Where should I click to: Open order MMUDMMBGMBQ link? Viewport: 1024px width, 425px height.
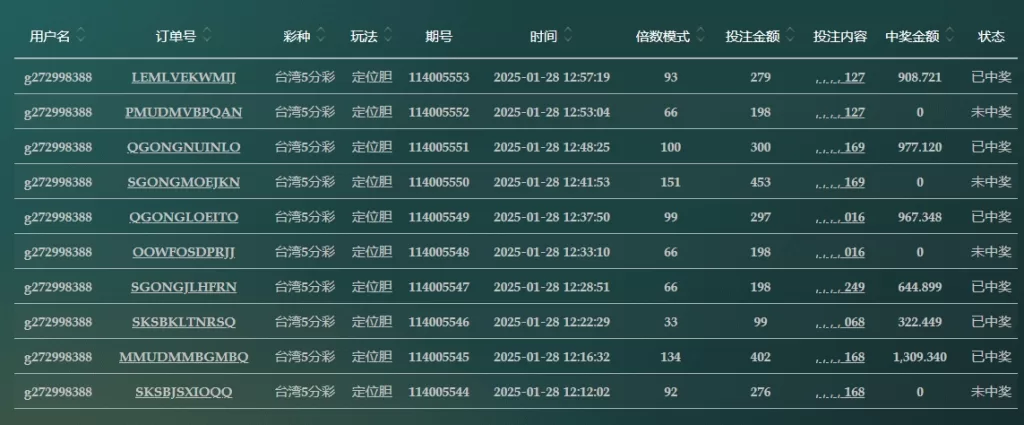[184, 357]
